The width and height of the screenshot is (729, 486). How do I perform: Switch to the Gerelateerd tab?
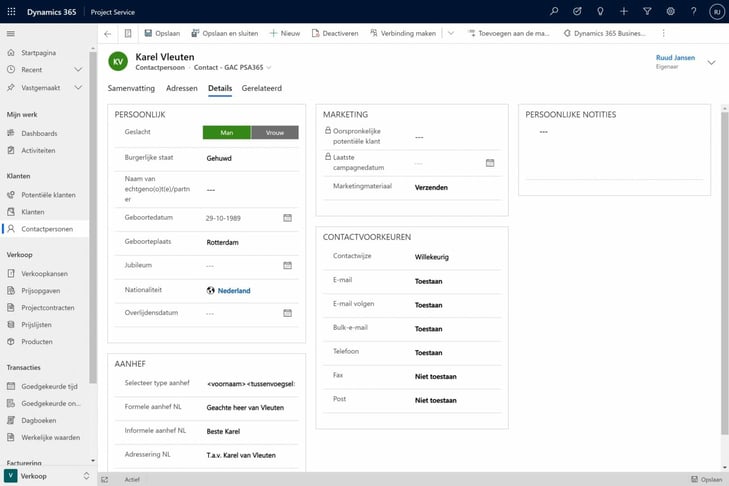(262, 88)
